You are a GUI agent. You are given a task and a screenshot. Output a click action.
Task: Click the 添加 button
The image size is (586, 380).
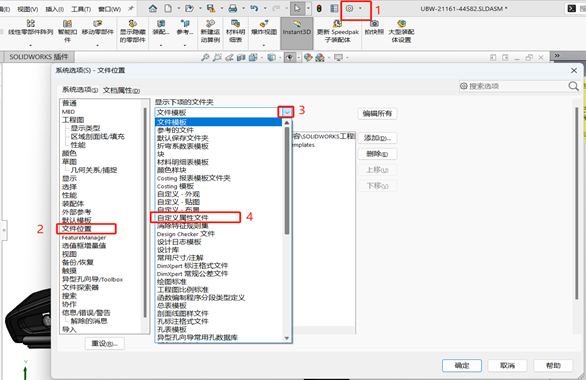coord(377,138)
